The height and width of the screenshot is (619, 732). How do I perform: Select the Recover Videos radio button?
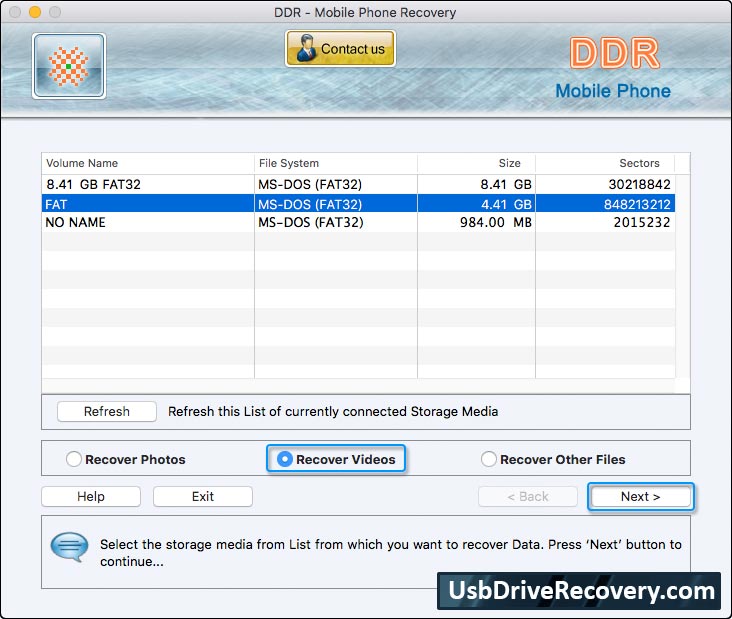(x=284, y=459)
